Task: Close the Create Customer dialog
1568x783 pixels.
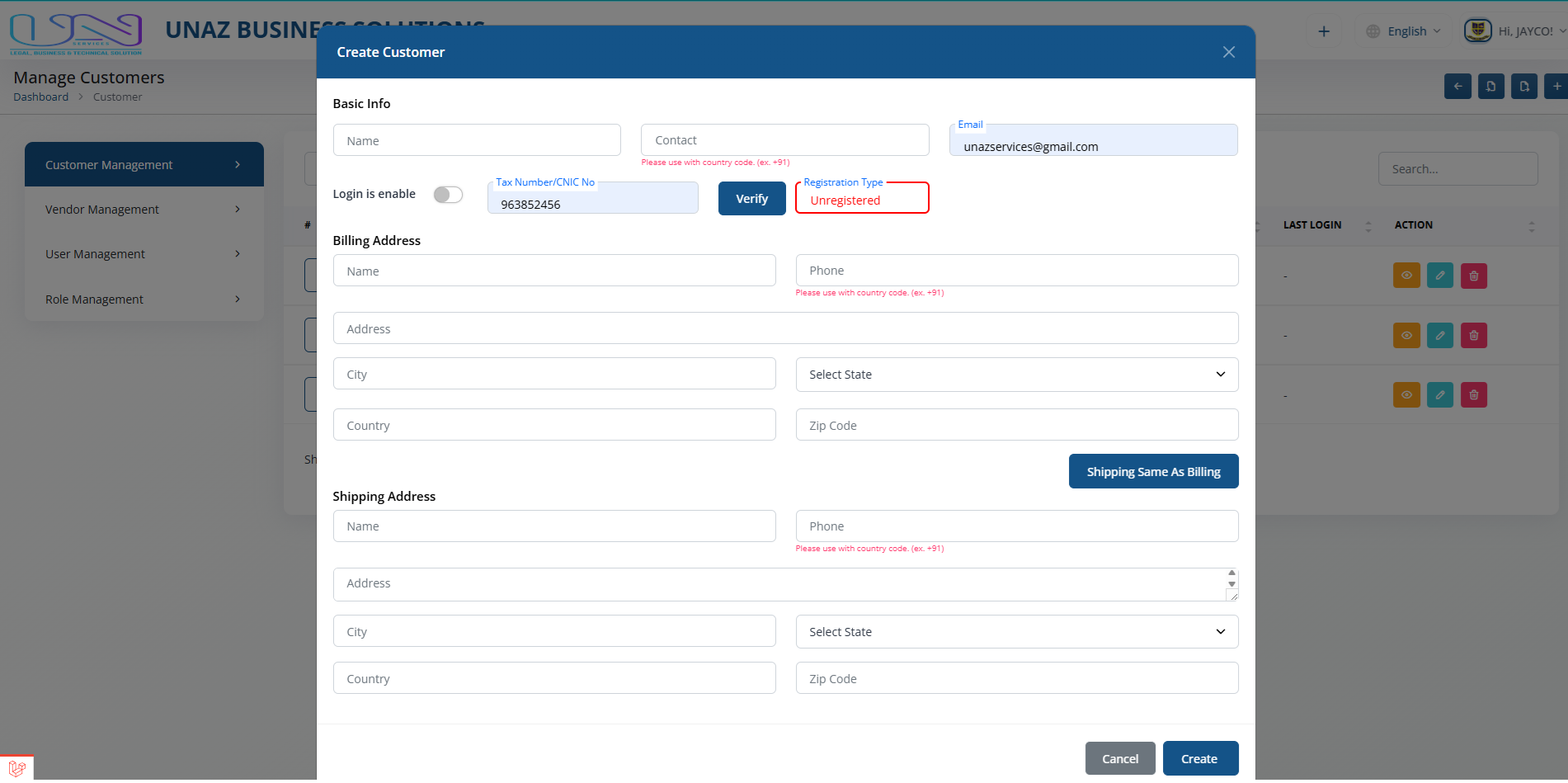Action: (x=1228, y=52)
